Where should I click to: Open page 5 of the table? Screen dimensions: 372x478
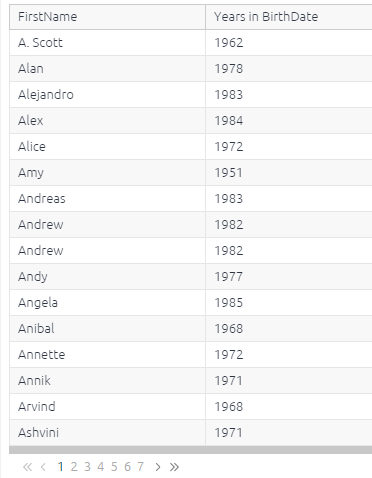coord(114,467)
